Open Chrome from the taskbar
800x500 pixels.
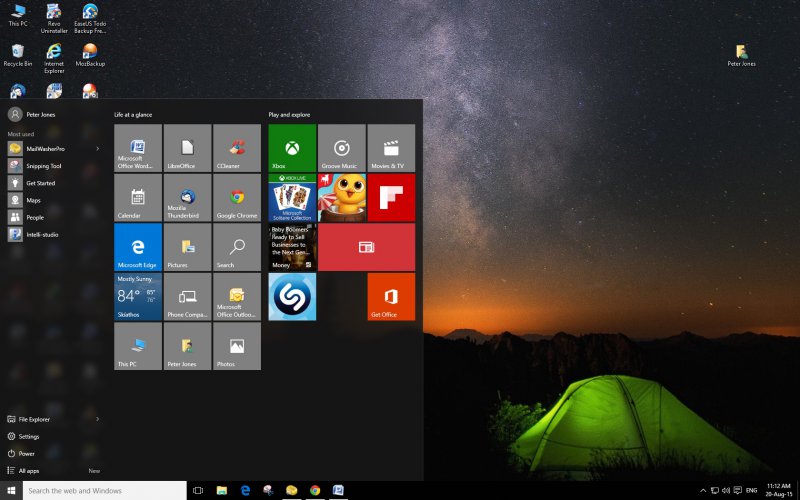(x=315, y=490)
